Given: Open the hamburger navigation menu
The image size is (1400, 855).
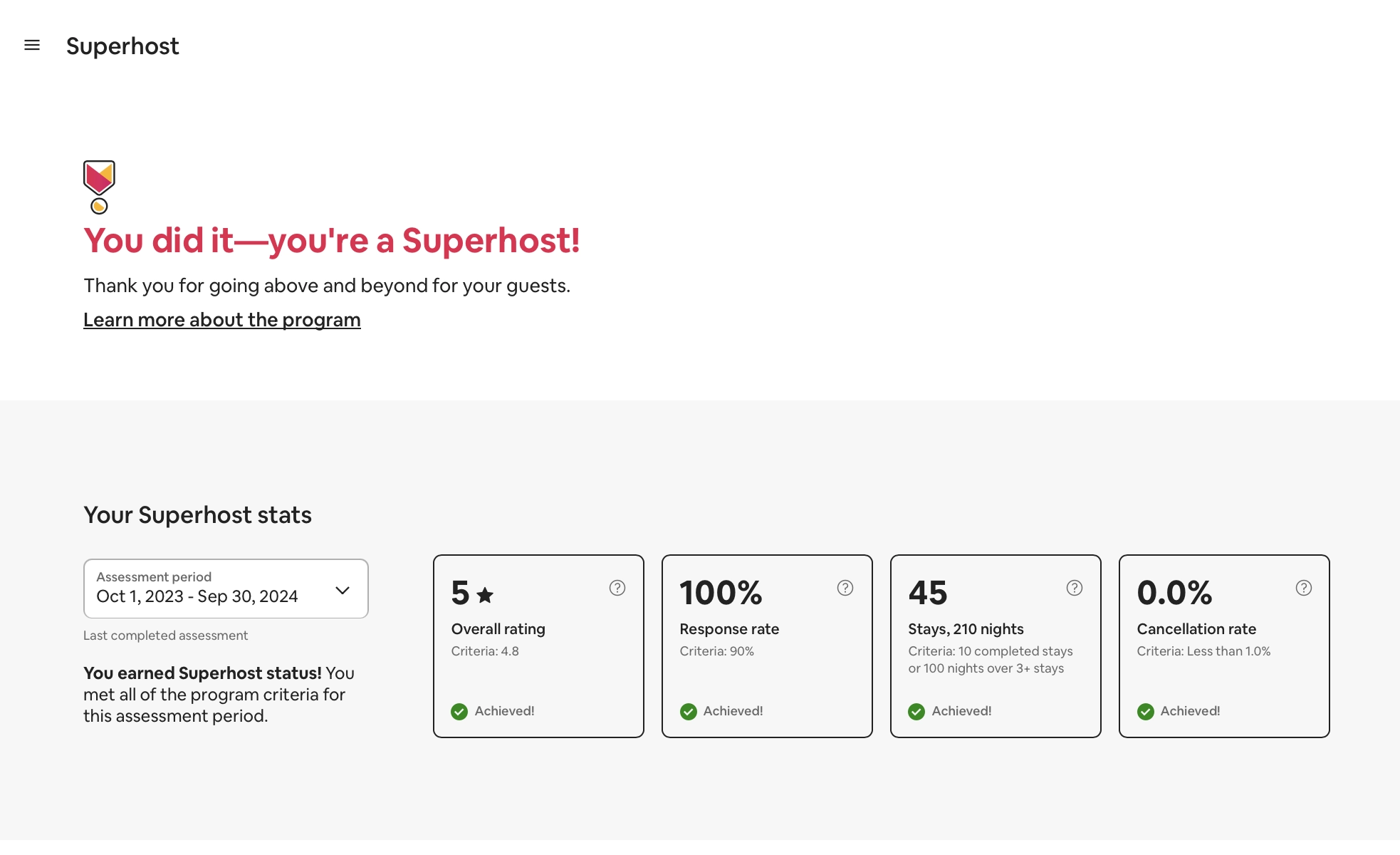Looking at the screenshot, I should point(32,46).
